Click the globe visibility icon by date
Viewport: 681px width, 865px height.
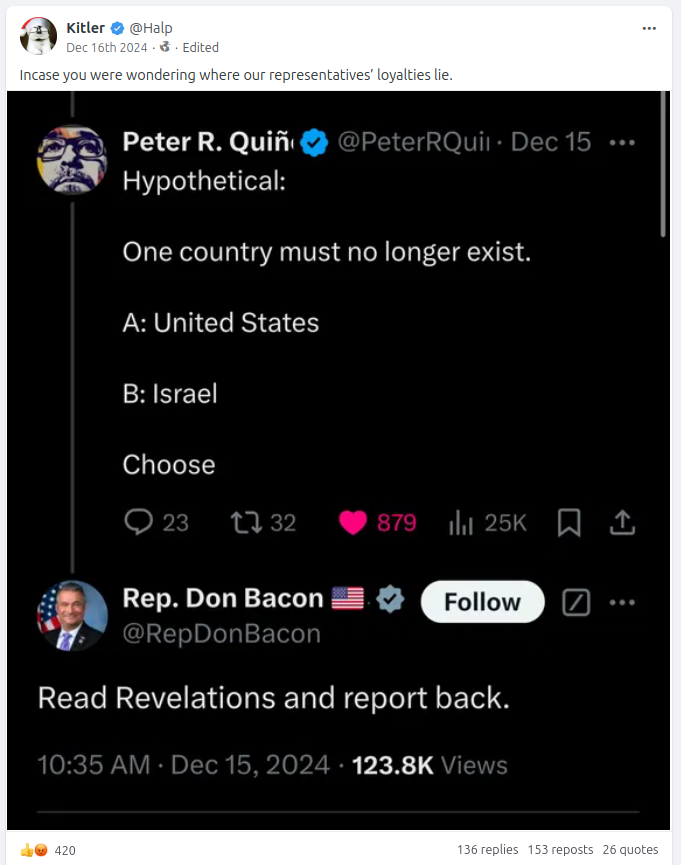(164, 47)
